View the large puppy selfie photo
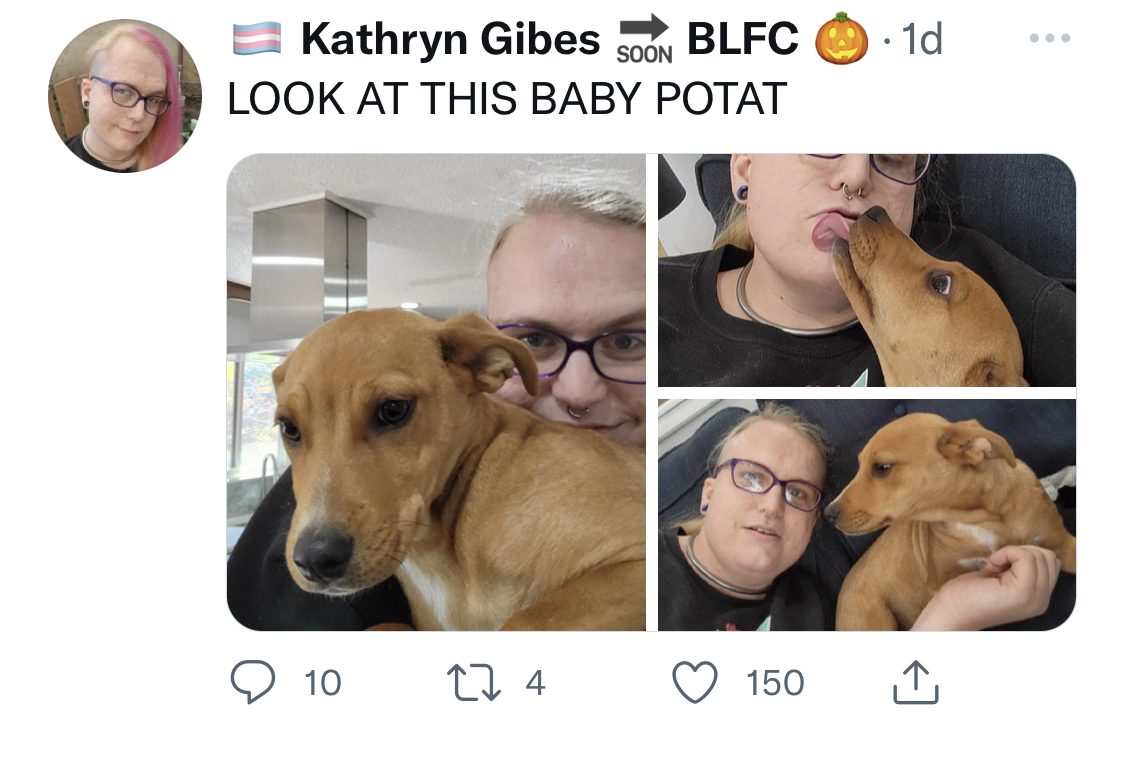Screen dimensions: 1125x766 pyautogui.click(x=436, y=392)
